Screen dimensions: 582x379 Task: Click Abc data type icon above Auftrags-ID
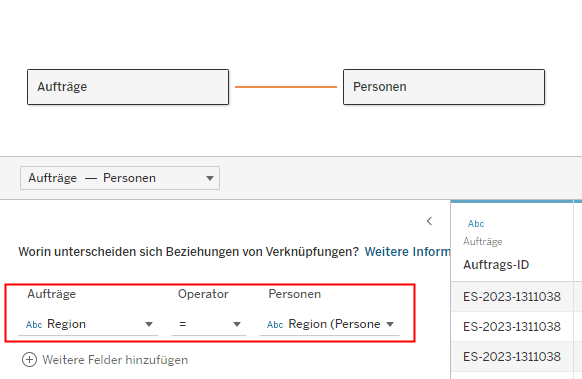[x=476, y=224]
